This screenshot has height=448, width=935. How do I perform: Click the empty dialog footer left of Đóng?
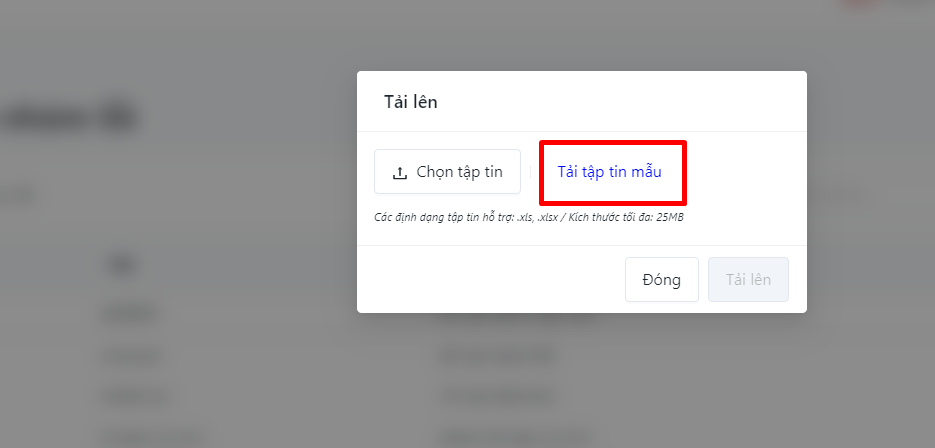coord(489,279)
